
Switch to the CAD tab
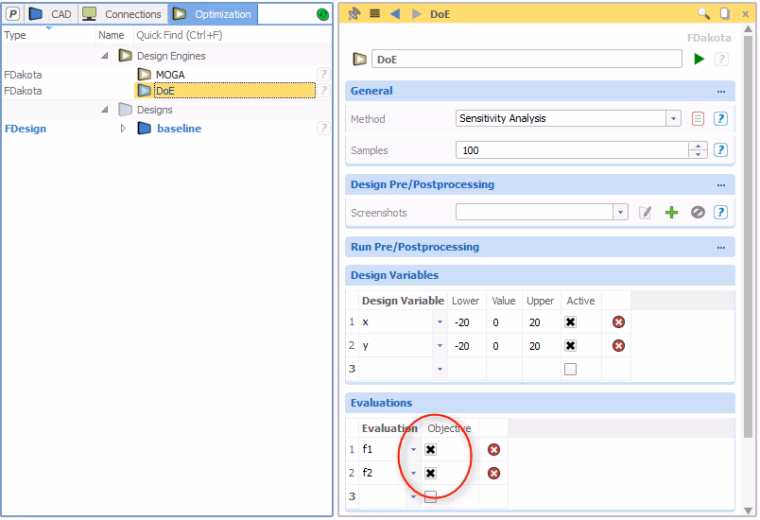(50, 14)
